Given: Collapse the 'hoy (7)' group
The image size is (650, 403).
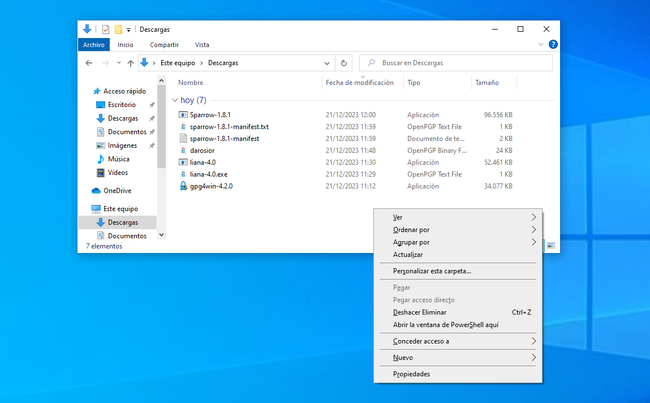Looking at the screenshot, I should click(175, 100).
